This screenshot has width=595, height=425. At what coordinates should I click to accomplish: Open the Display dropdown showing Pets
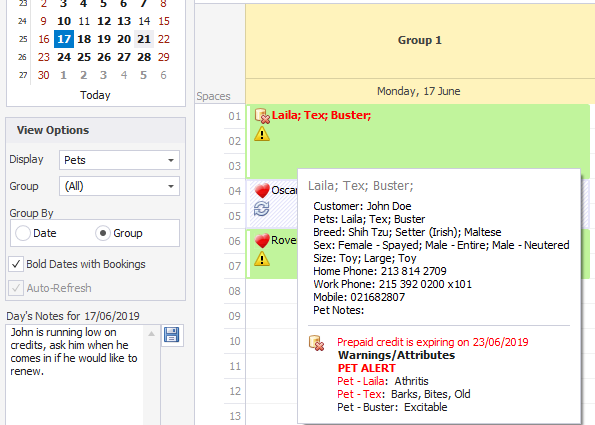[119, 160]
